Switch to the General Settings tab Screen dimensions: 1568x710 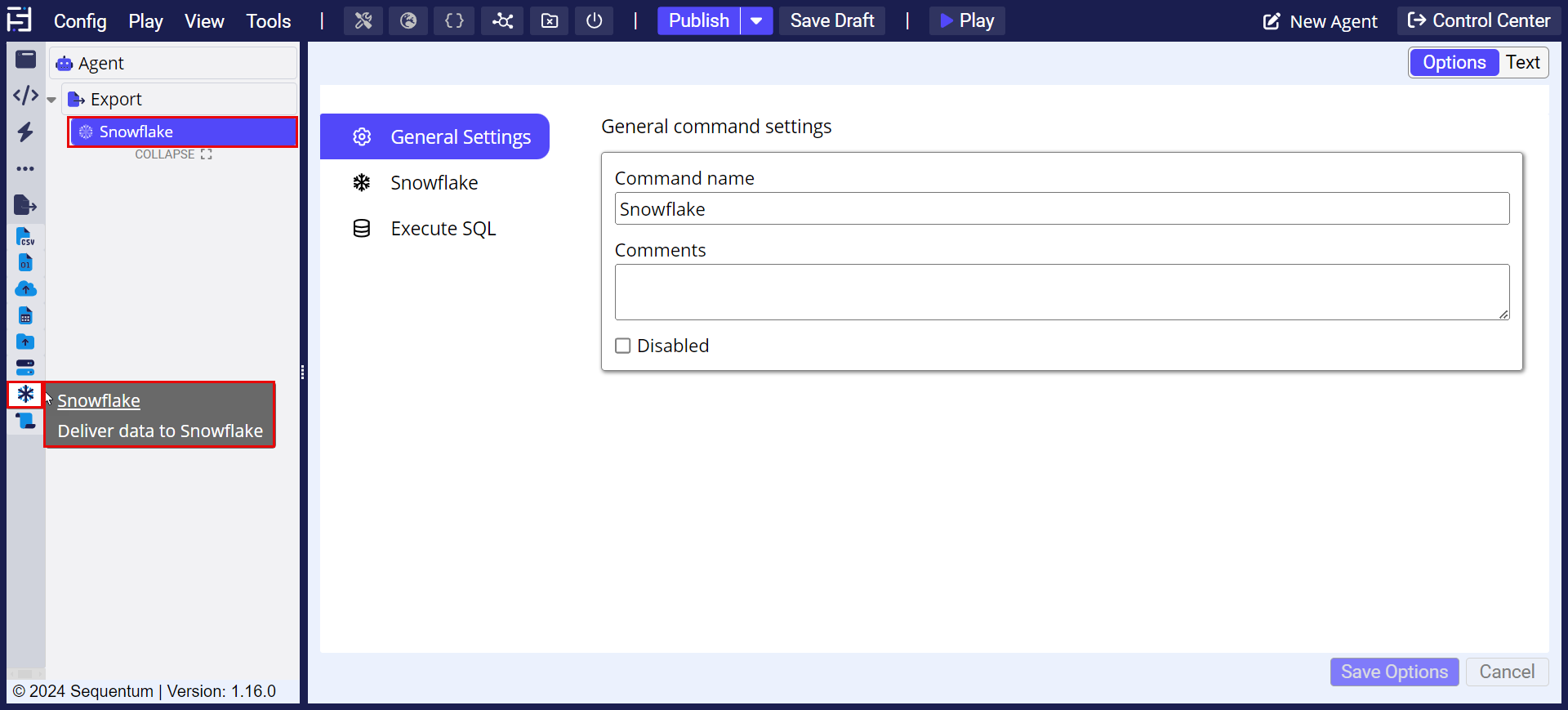[434, 136]
